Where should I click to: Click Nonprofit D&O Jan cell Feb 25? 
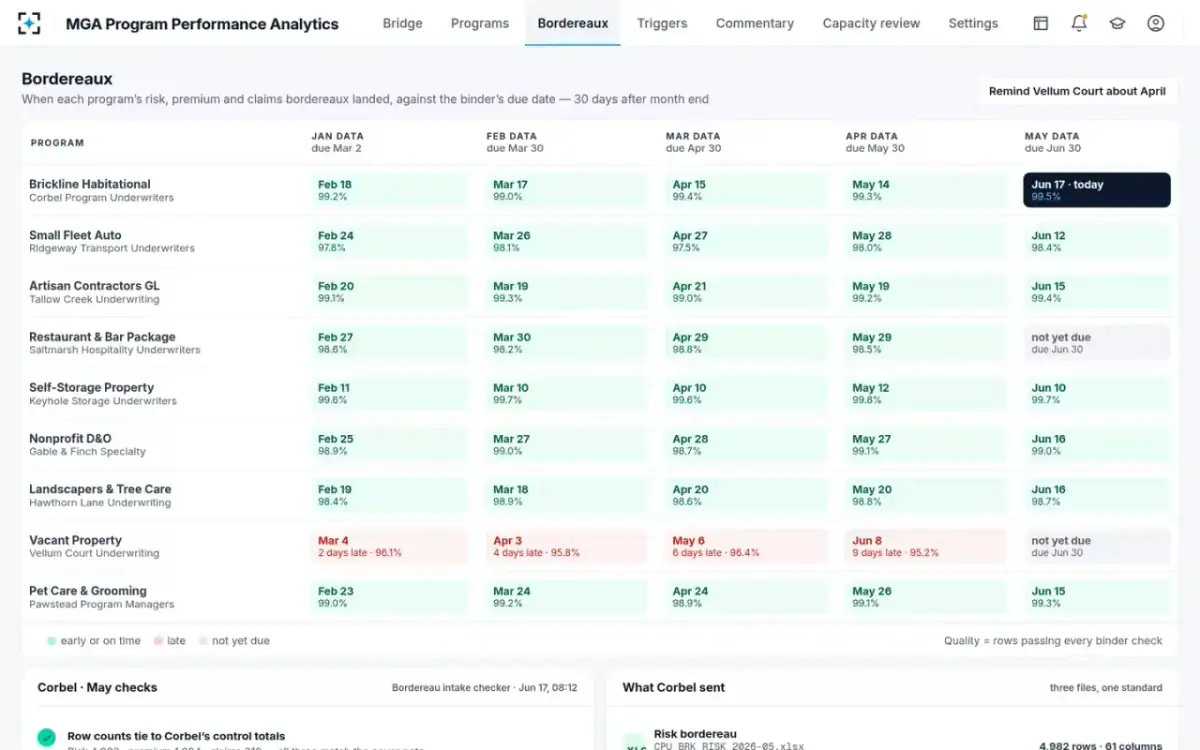tap(388, 444)
